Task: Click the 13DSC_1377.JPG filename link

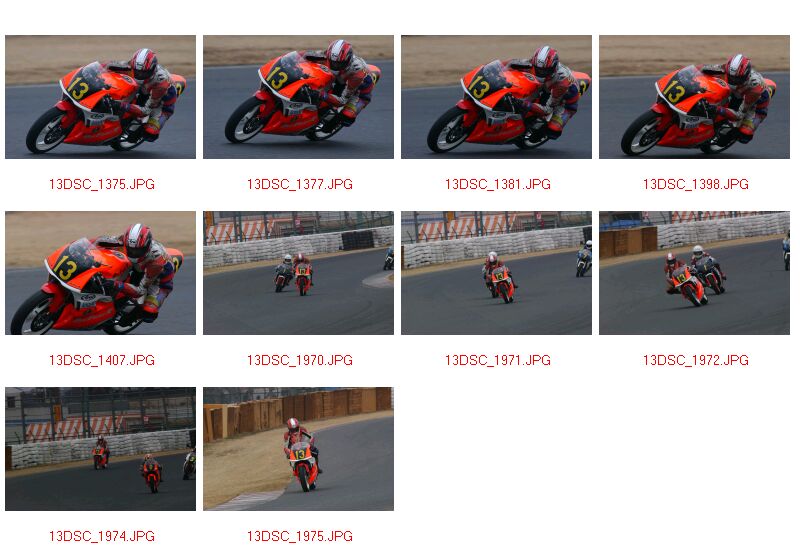Action: pos(300,184)
